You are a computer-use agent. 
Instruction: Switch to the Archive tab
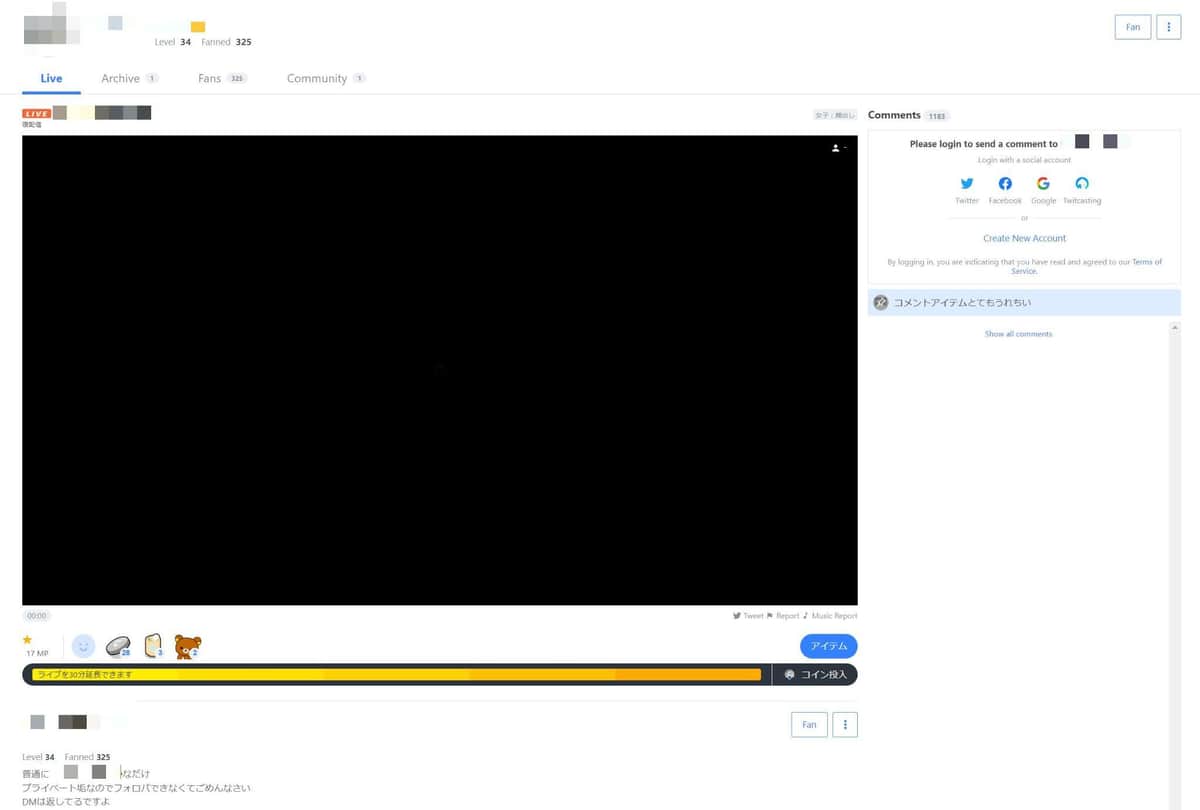[x=119, y=77]
